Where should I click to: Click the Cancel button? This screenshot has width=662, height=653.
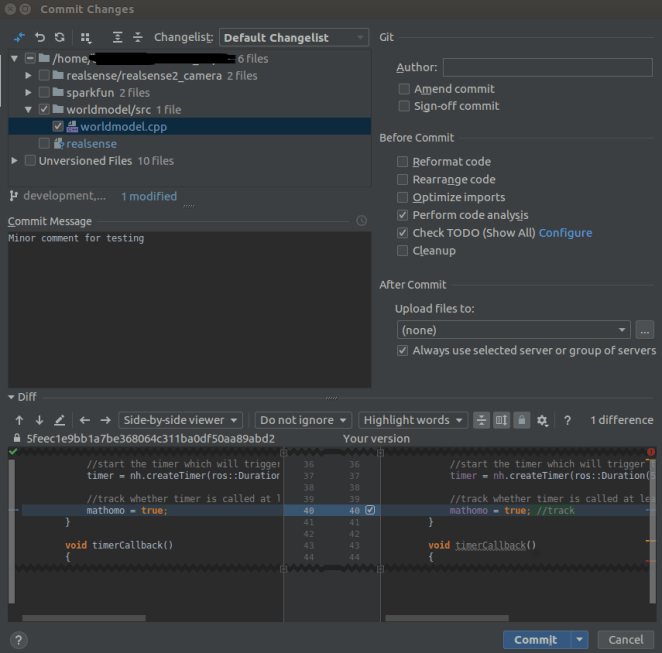click(x=626, y=640)
